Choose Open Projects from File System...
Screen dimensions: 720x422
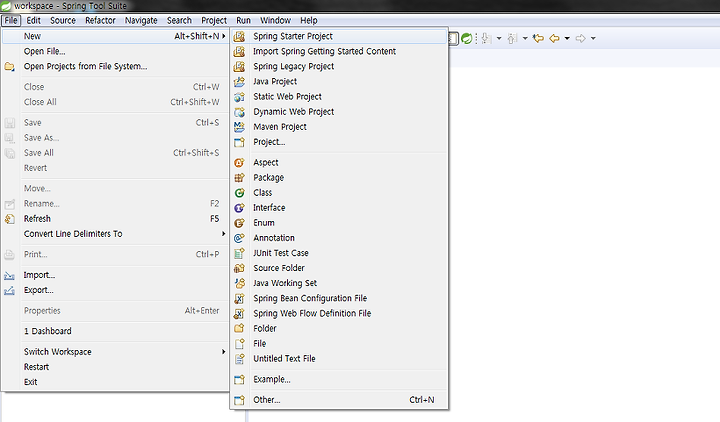(115, 67)
